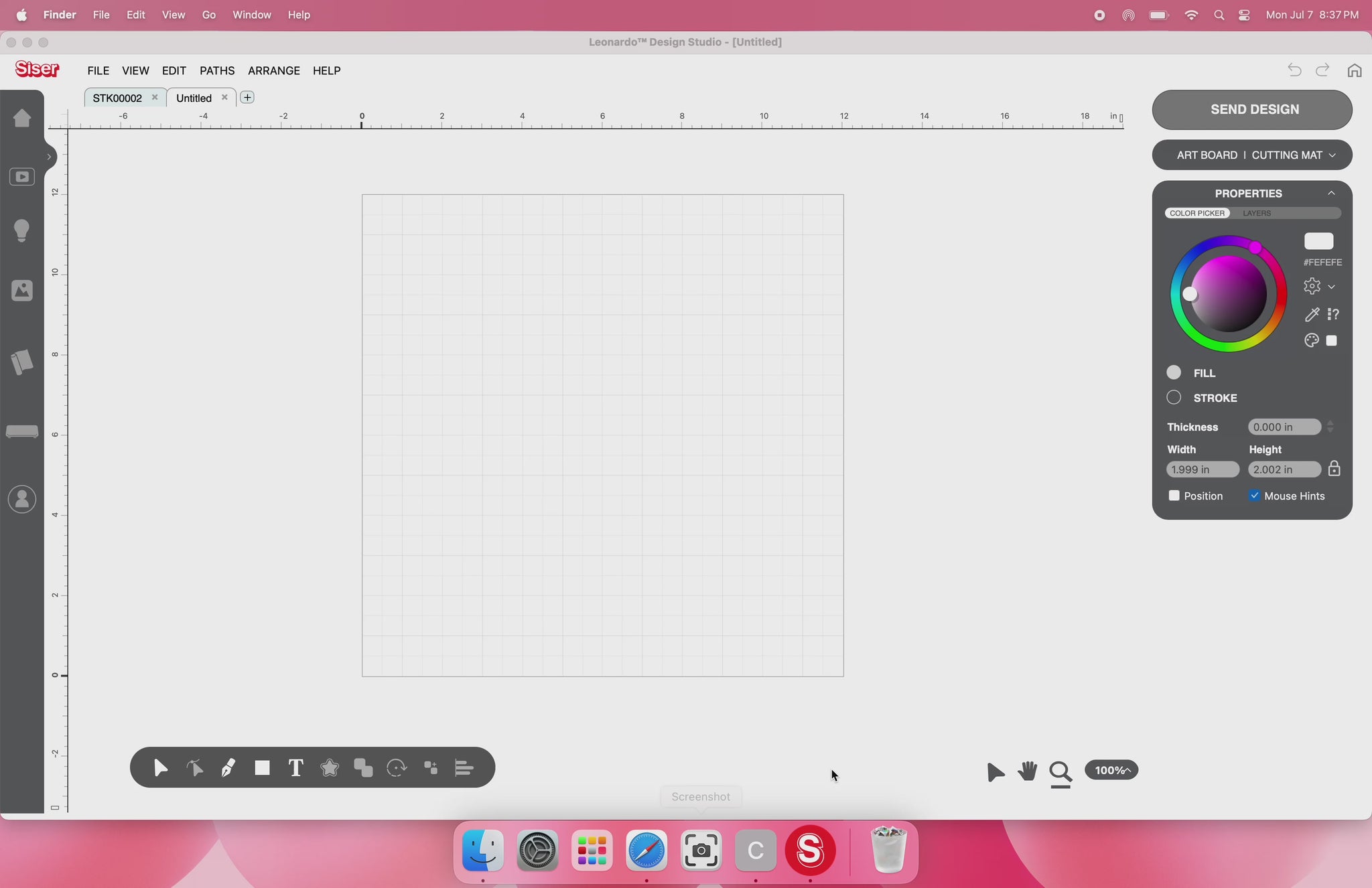Click the magnifier Zoom tool

coord(1060,772)
